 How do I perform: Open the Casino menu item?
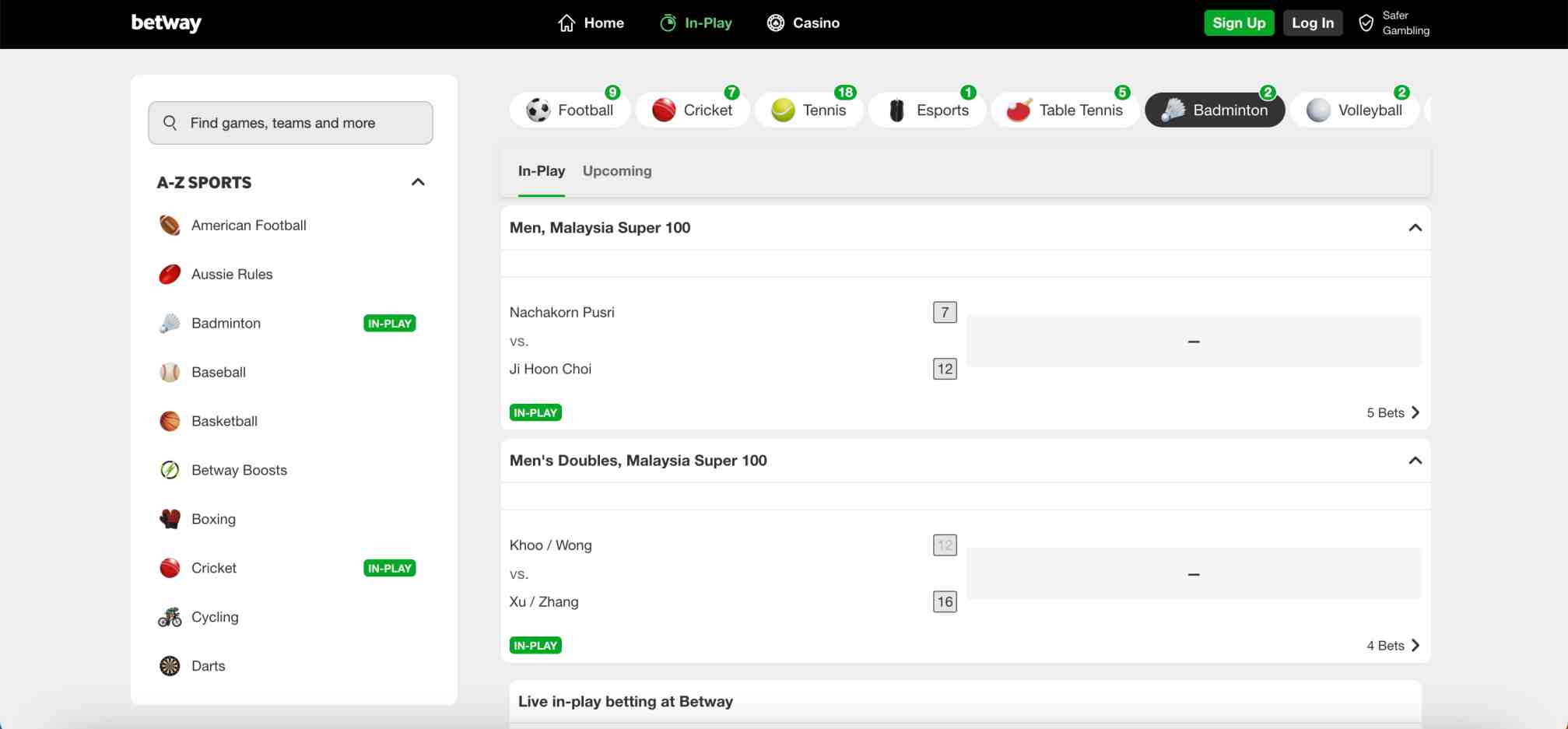point(803,23)
